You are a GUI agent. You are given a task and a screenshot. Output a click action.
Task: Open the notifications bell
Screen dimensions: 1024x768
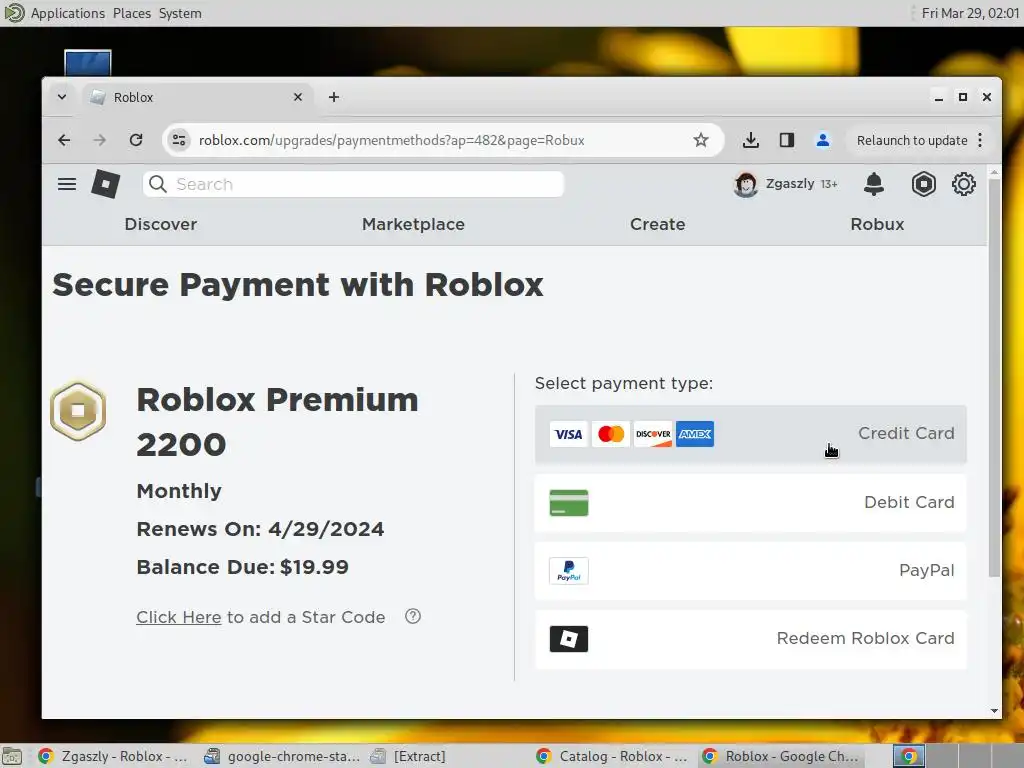point(874,184)
